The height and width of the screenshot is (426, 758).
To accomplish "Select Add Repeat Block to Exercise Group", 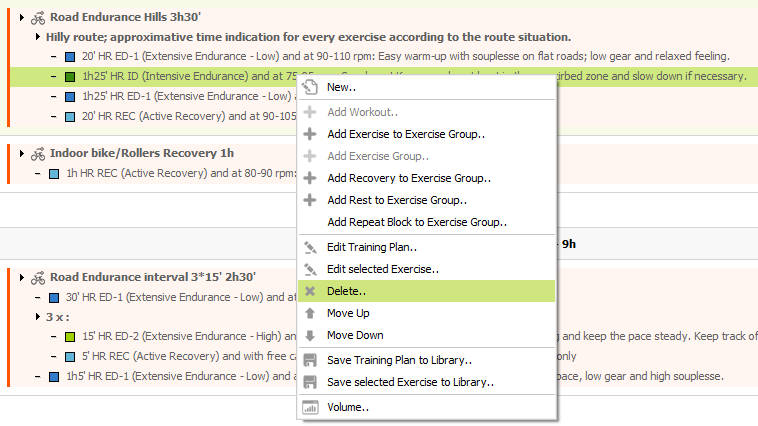I will click(x=416, y=222).
